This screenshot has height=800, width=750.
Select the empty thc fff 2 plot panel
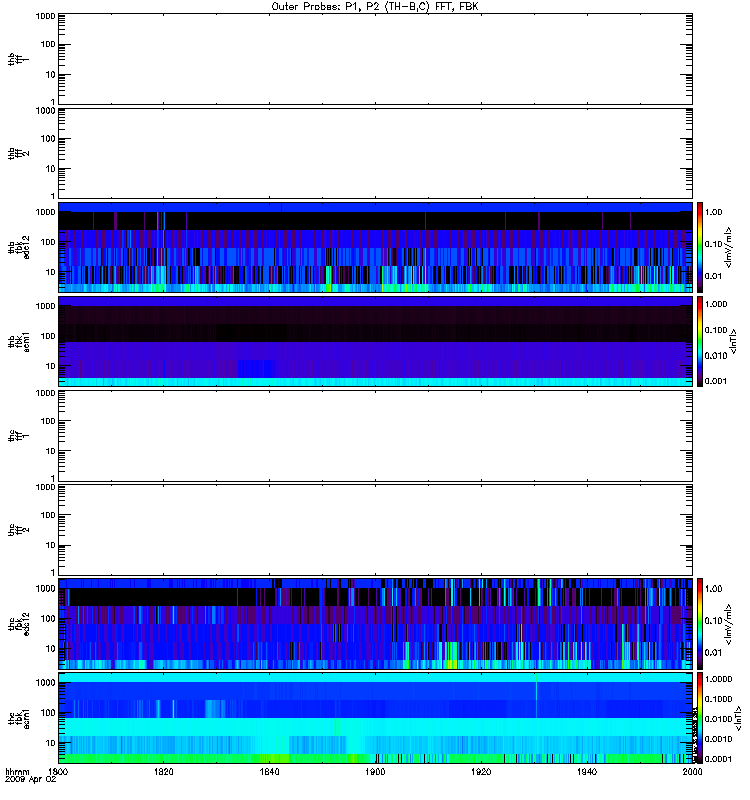375,530
